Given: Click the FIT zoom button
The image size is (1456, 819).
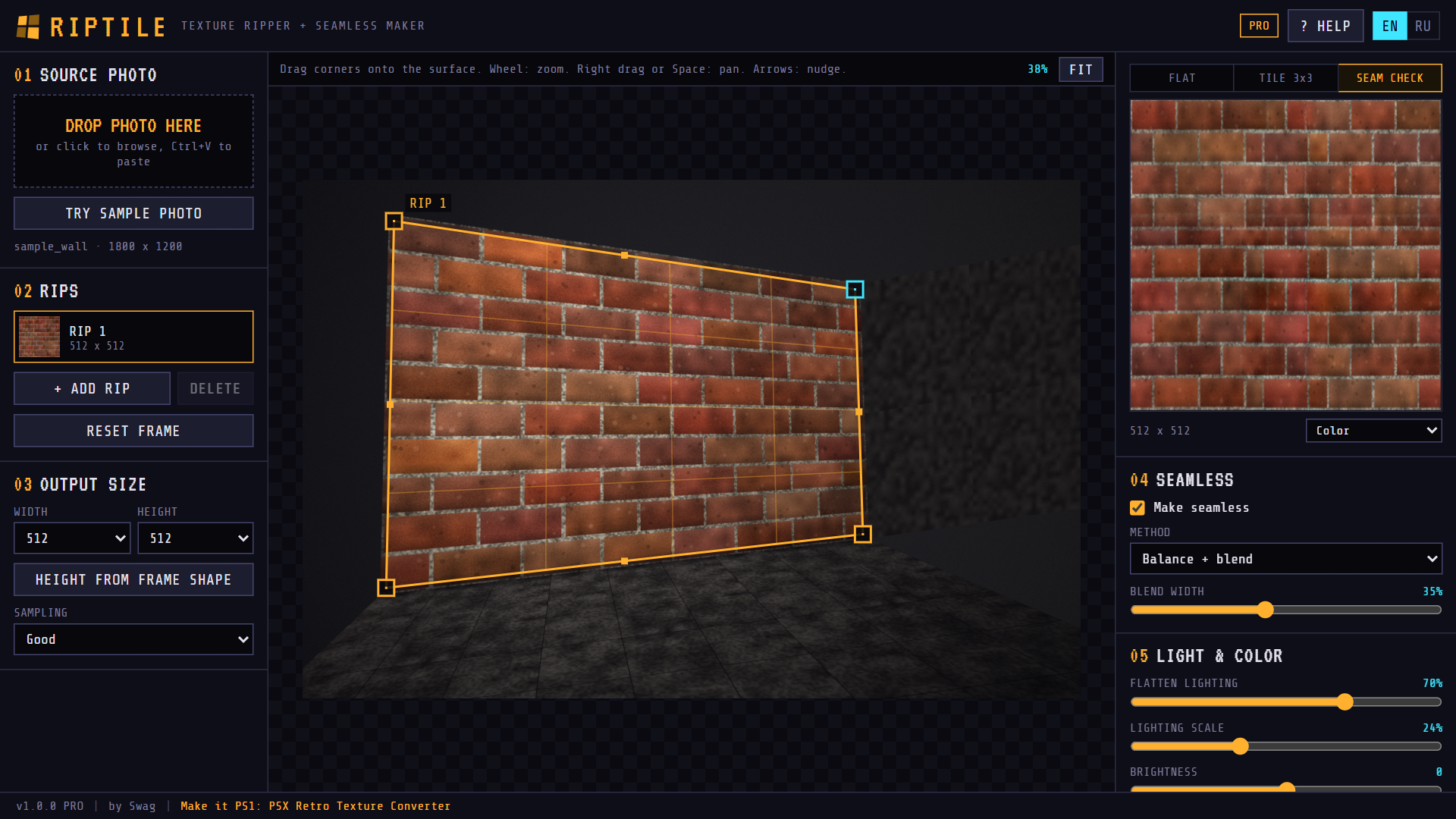Looking at the screenshot, I should click(1081, 69).
